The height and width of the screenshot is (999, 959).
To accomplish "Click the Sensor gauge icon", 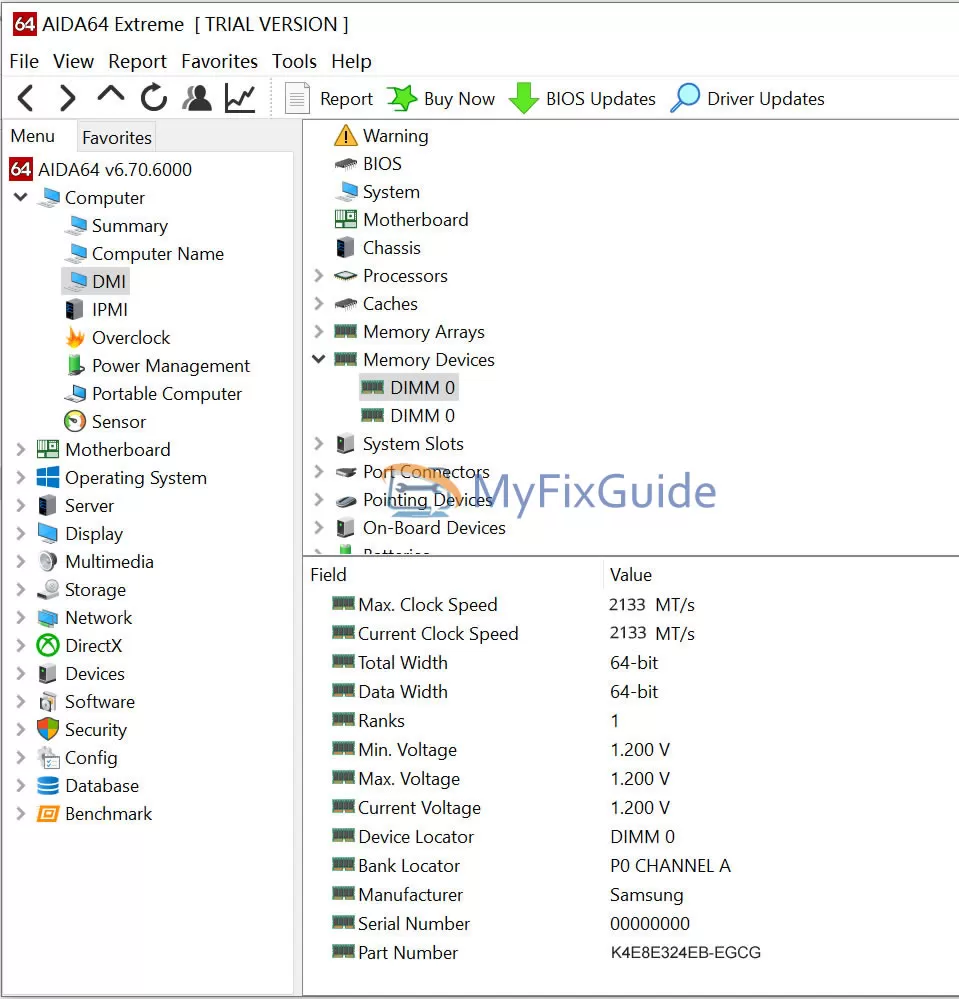I will click(x=75, y=421).
